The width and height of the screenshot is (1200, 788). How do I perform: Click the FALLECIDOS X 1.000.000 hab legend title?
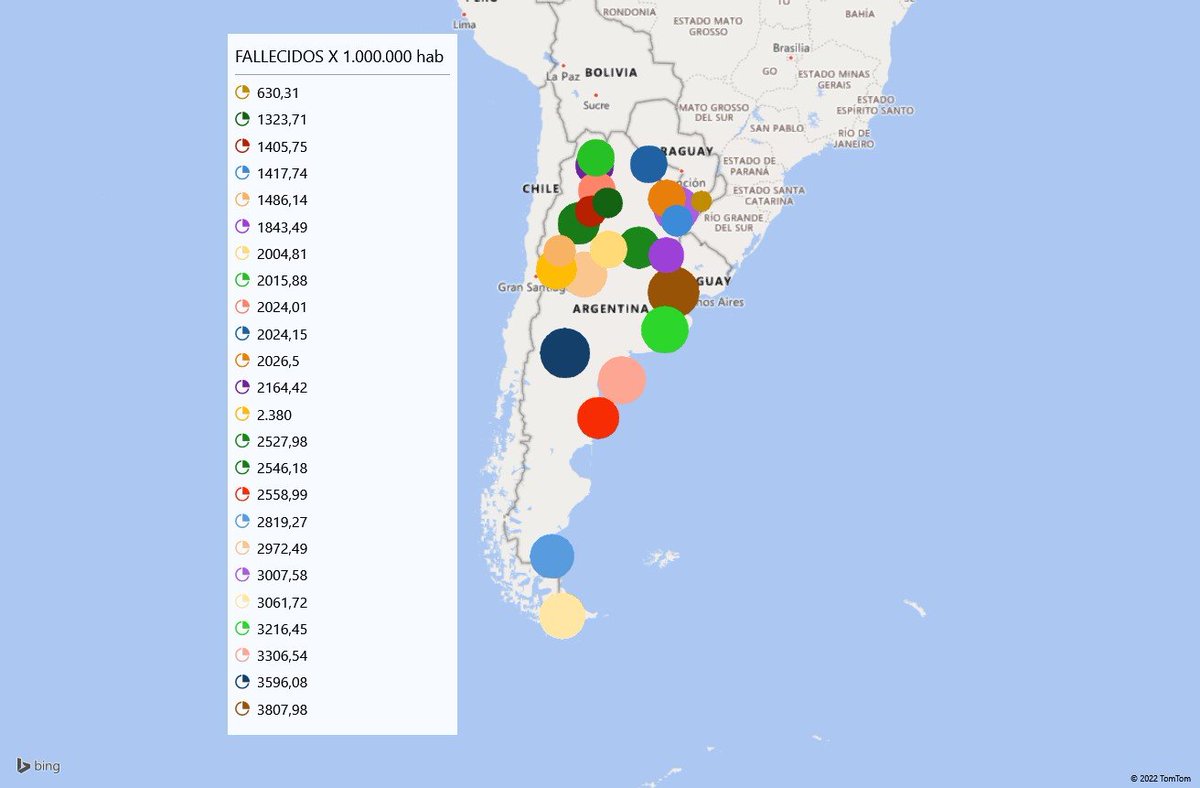click(x=339, y=56)
